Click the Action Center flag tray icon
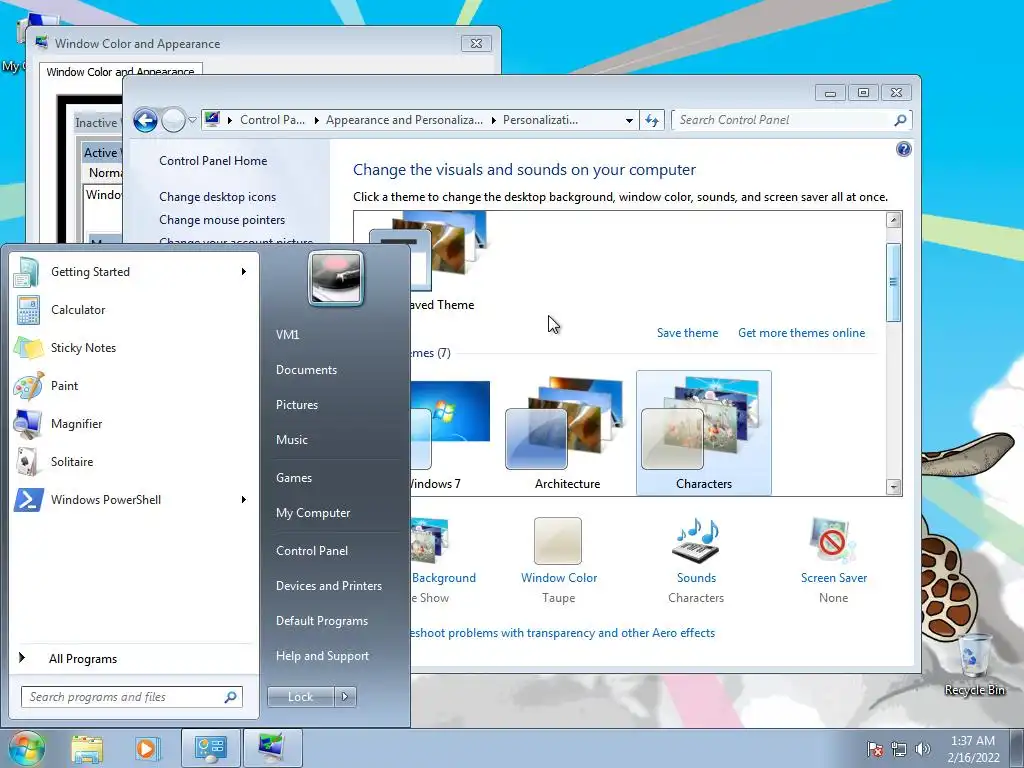The width and height of the screenshot is (1024, 768). (874, 749)
